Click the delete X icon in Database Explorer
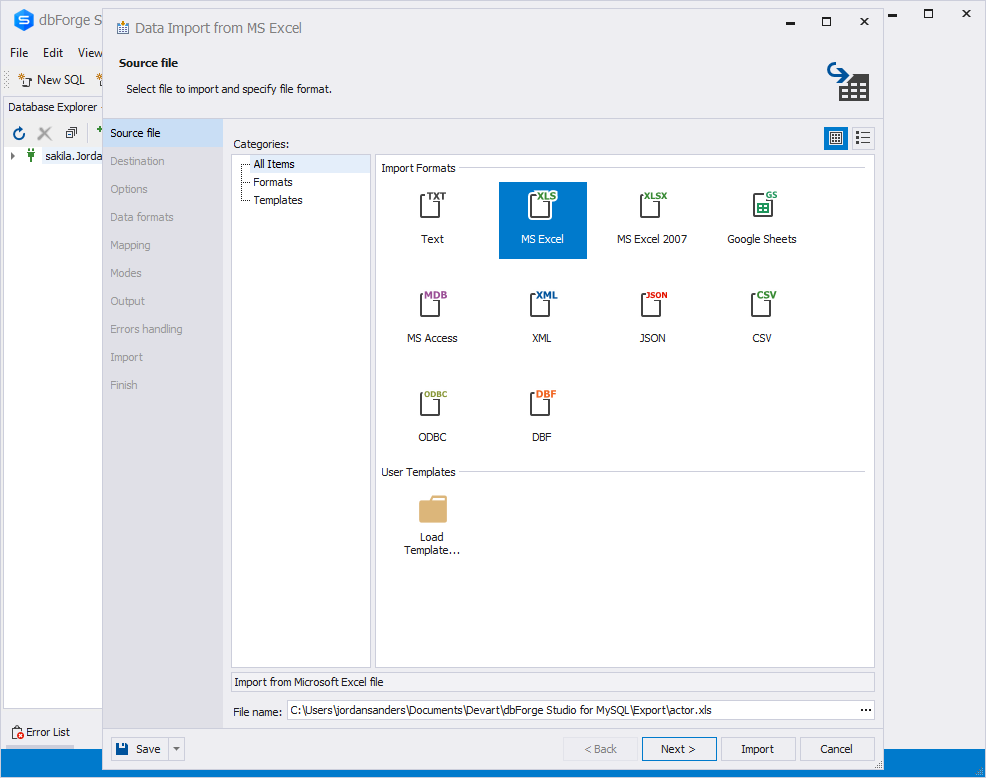This screenshot has width=986, height=778. 44,133
